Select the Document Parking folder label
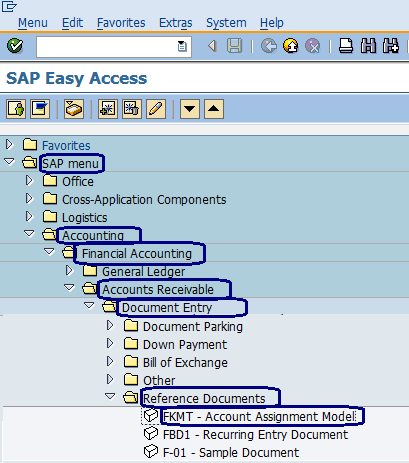 pos(193,327)
